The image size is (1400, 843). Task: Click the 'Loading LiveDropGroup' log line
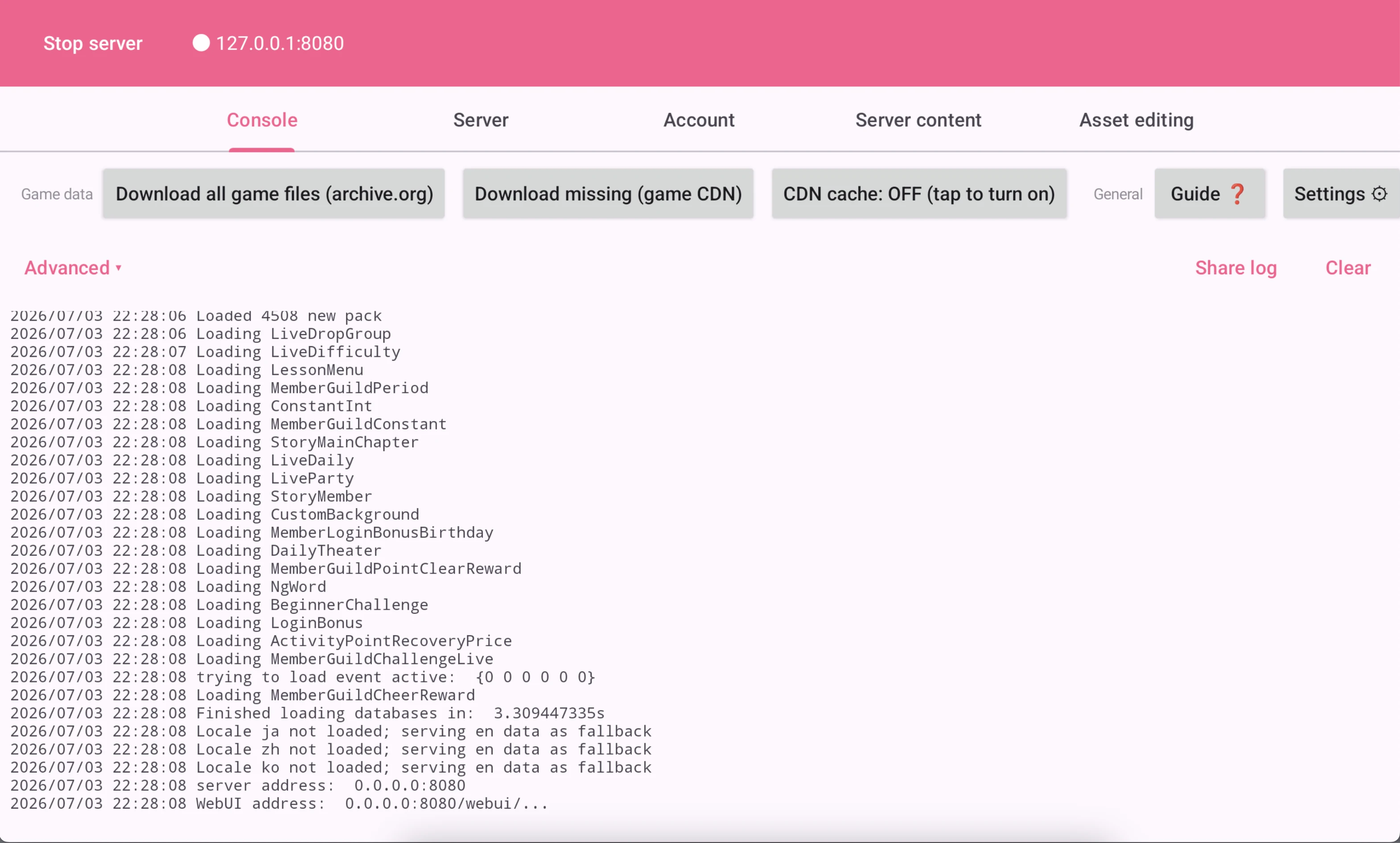200,334
